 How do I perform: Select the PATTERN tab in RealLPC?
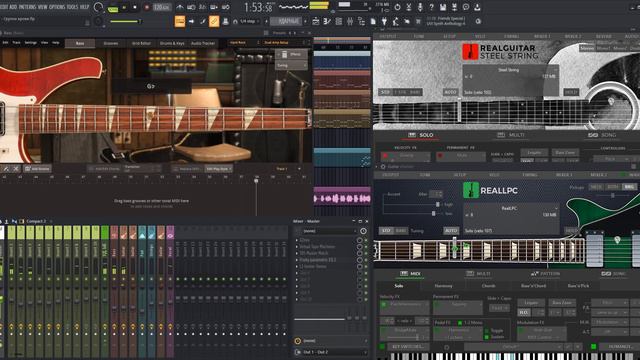pos(546,274)
